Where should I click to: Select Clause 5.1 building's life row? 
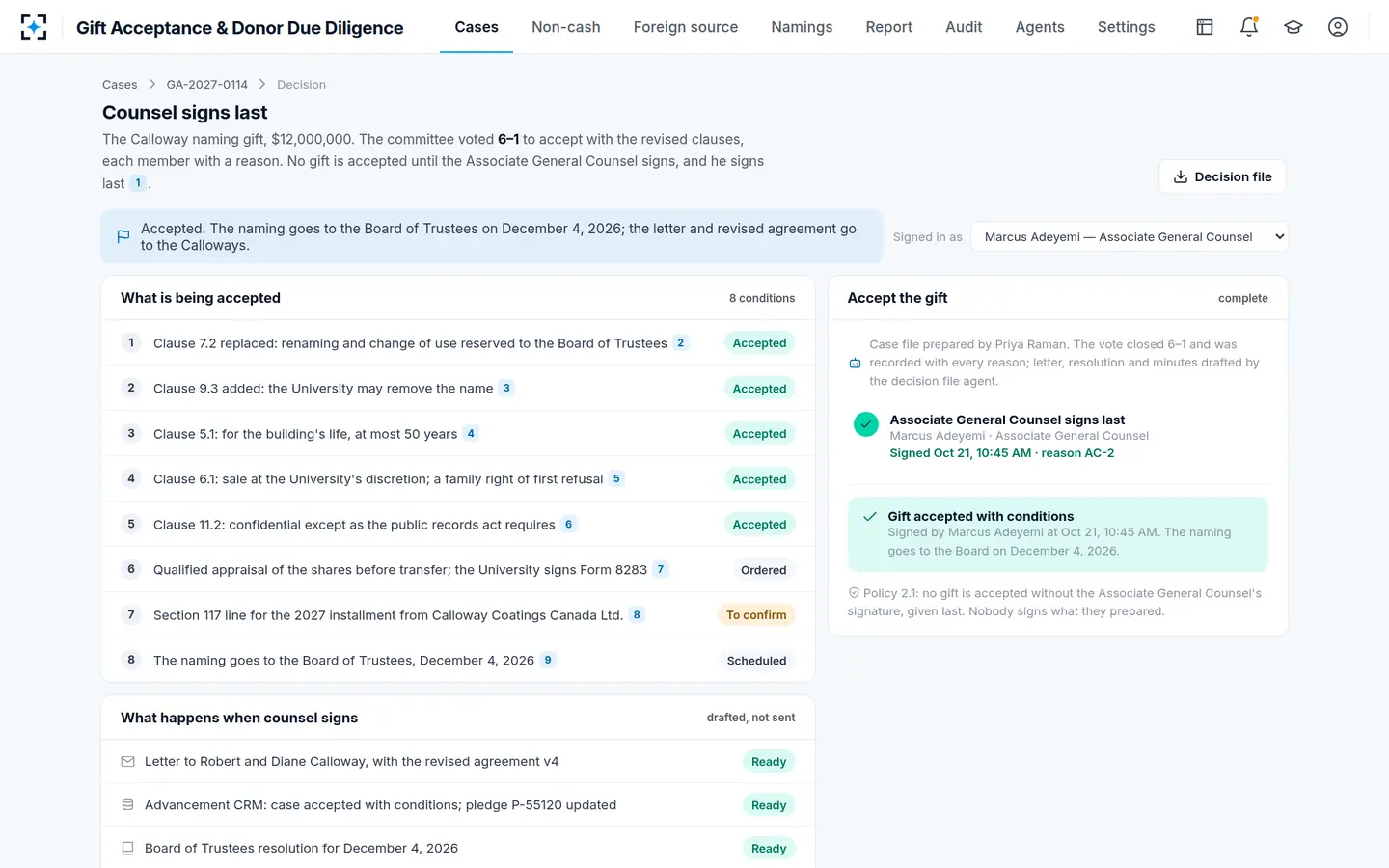point(458,433)
